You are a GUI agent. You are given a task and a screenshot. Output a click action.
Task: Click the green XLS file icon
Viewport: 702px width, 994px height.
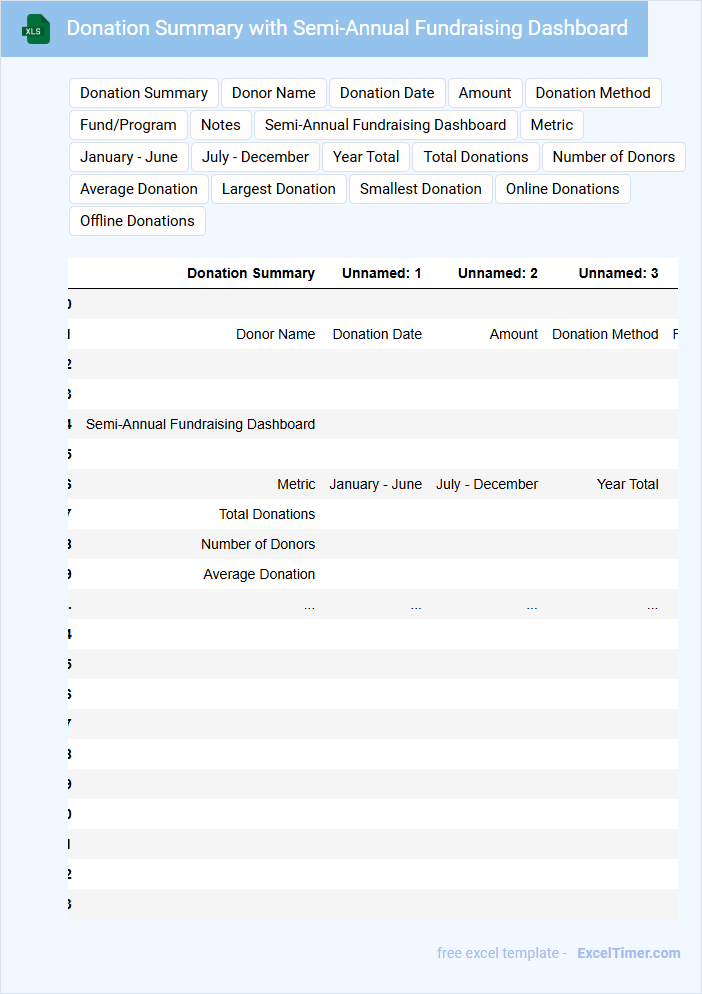(35, 29)
